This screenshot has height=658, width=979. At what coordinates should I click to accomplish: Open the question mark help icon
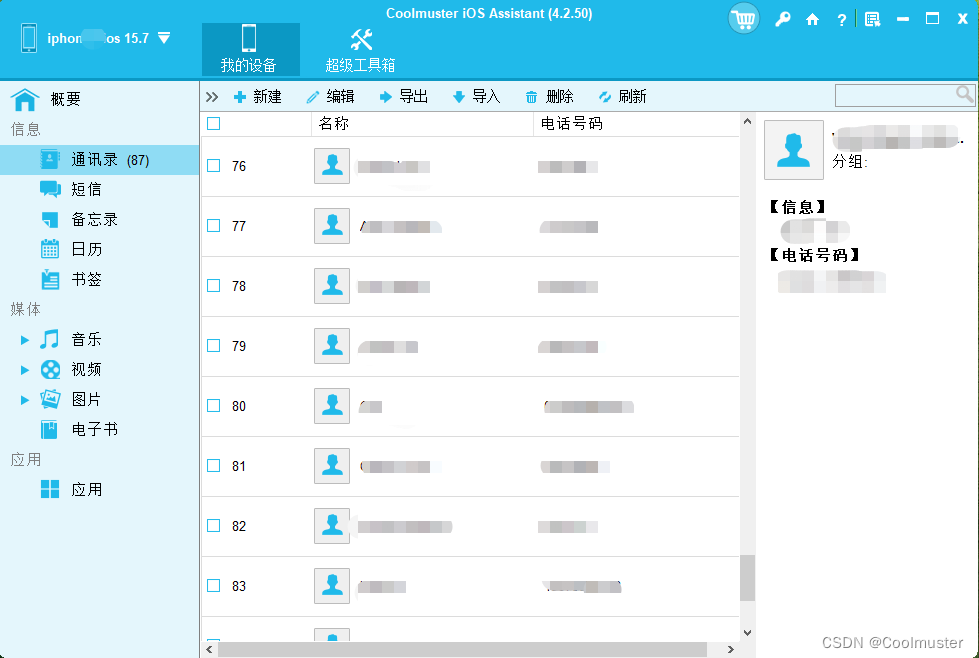click(x=841, y=20)
